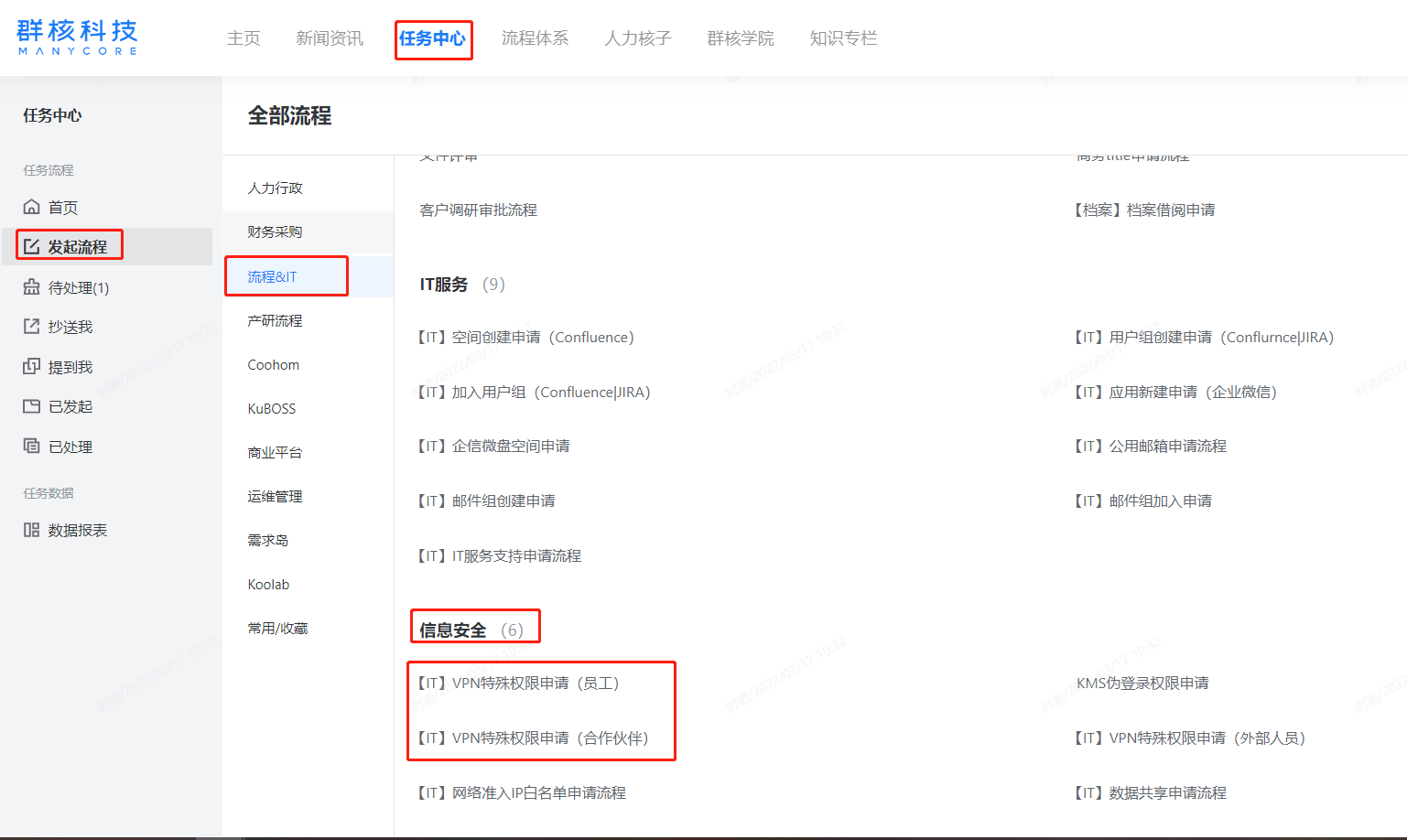Image resolution: width=1407 pixels, height=840 pixels.
Task: Click the 数据报表 report icon
Action: pyautogui.click(x=32, y=530)
